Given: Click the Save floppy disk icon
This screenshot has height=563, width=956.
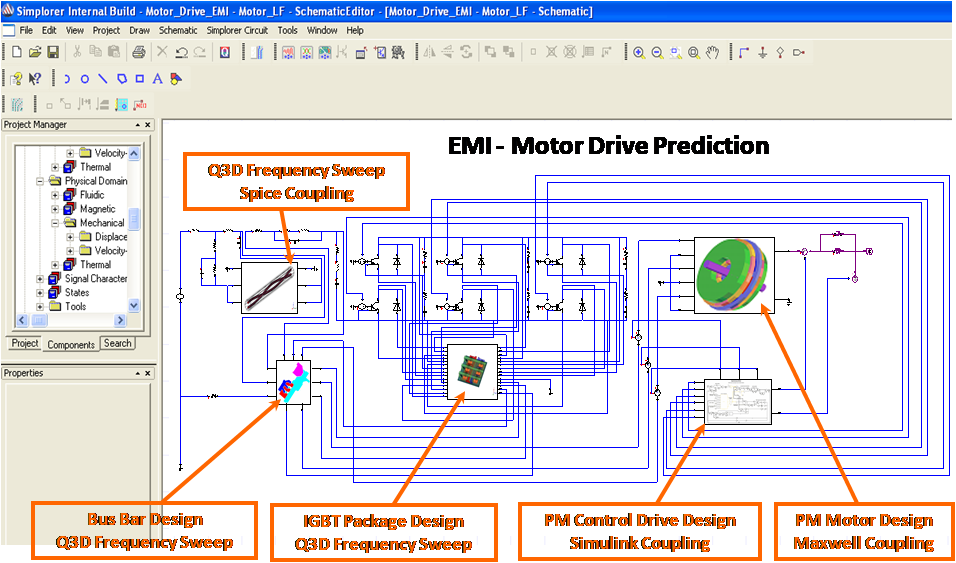Looking at the screenshot, I should point(53,52).
